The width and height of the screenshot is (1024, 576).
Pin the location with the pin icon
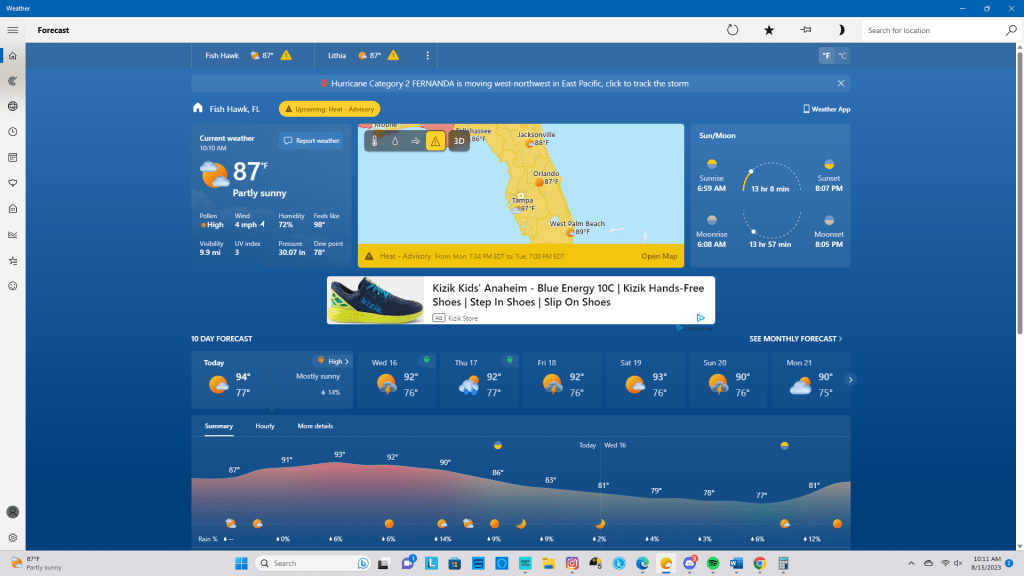805,30
